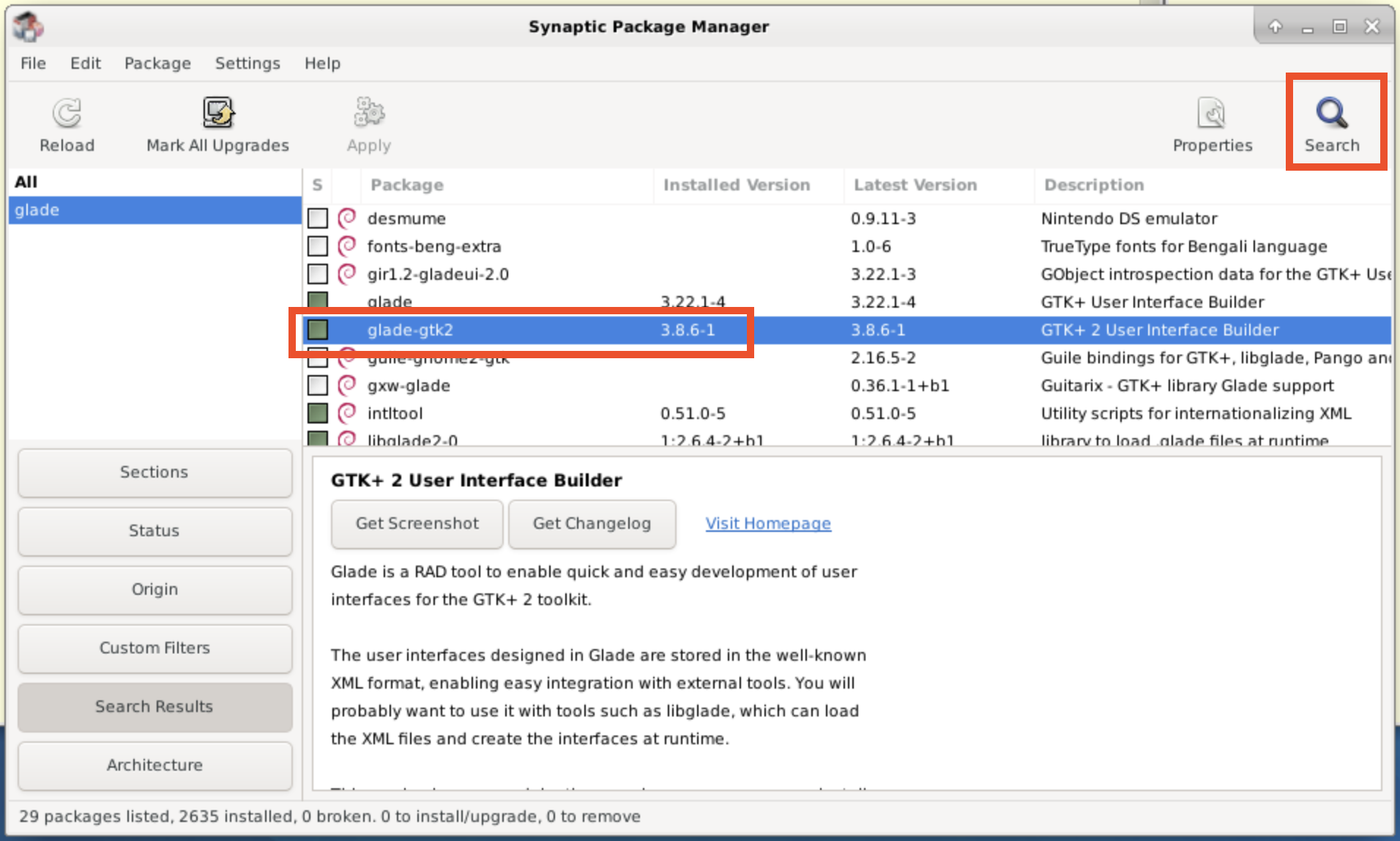This screenshot has height=841, width=1400.
Task: Click the status bar package count text
Action: 329,817
